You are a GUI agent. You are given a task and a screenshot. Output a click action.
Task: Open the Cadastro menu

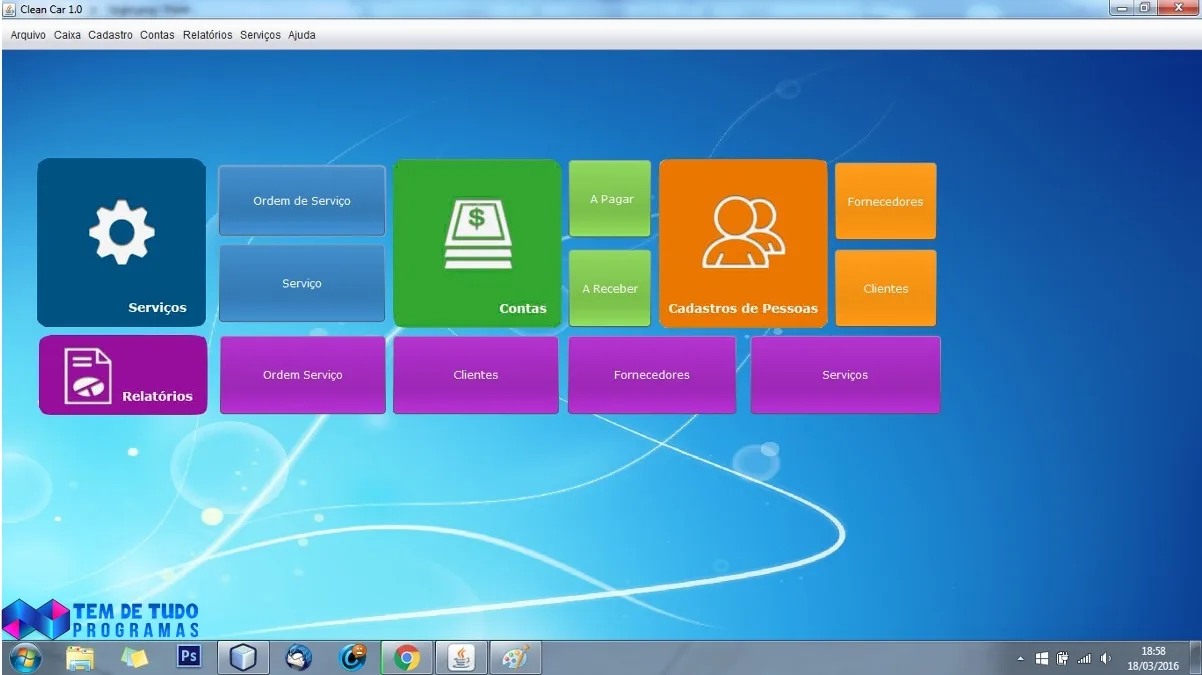click(x=110, y=35)
